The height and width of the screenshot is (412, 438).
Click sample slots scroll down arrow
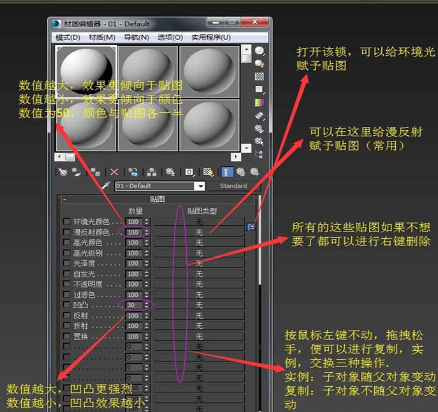246,147
